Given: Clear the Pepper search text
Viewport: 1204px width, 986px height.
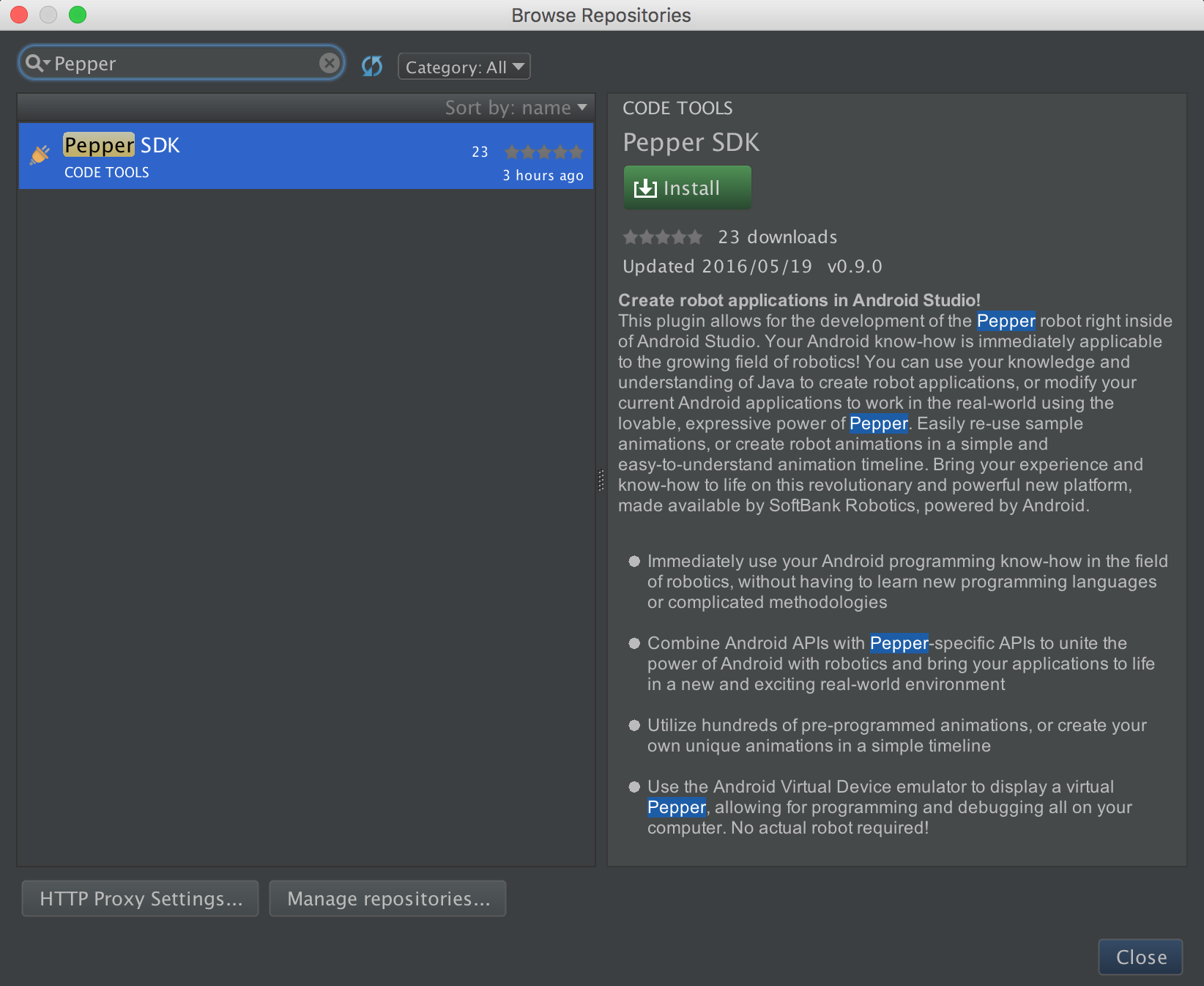Looking at the screenshot, I should click(x=330, y=64).
